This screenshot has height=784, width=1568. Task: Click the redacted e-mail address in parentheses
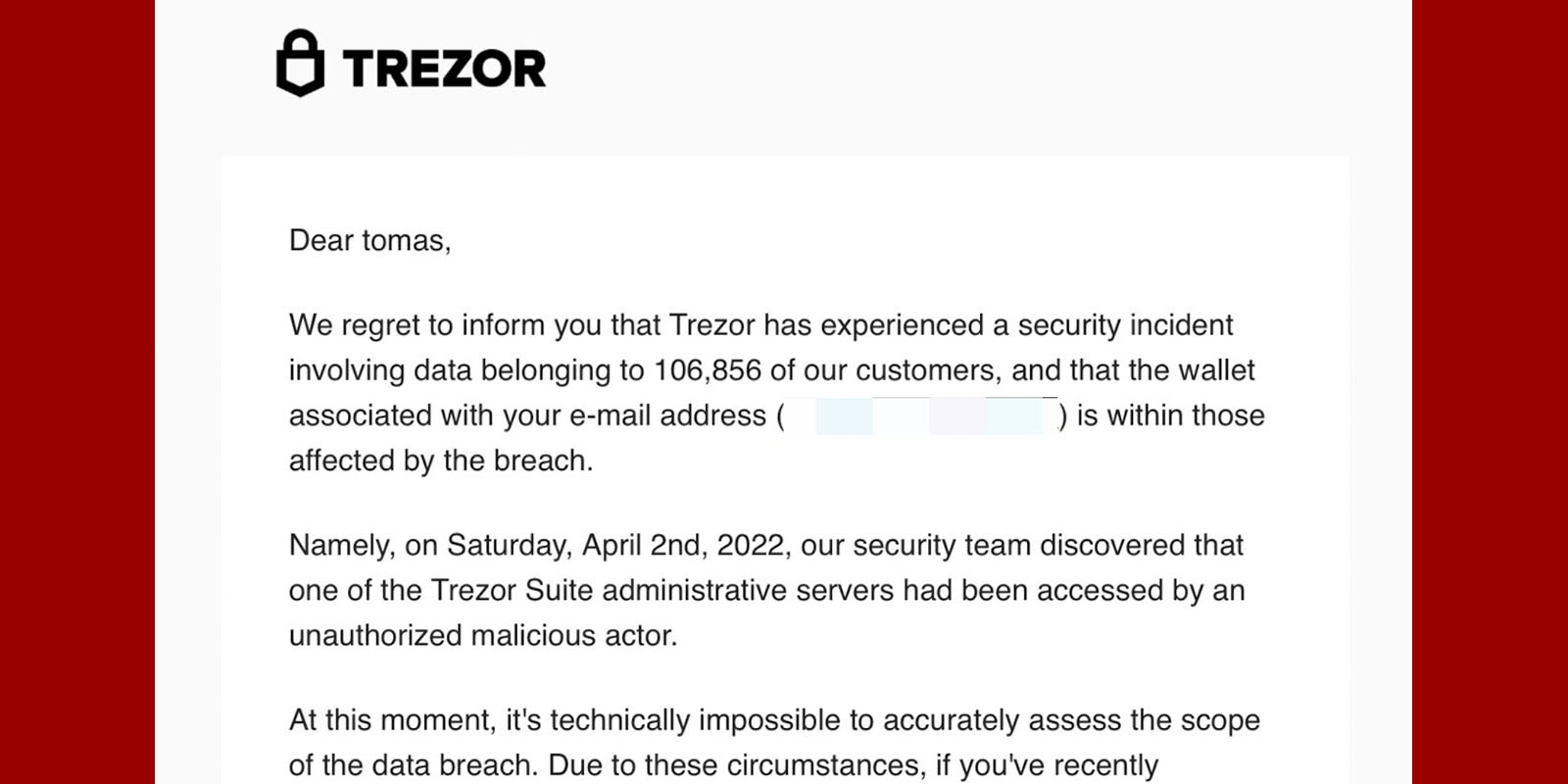(923, 416)
